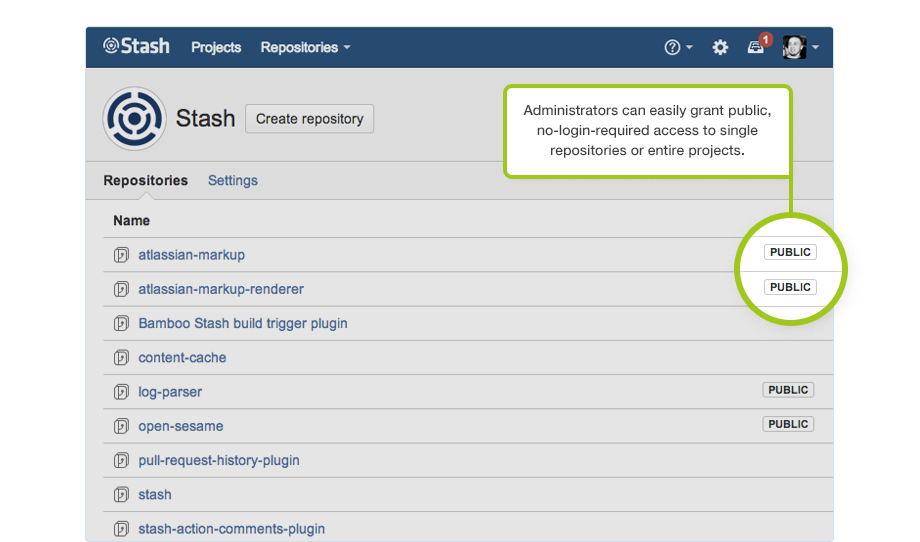Click the repository icon beside atlassian-markup-renderer
This screenshot has width=920, height=542.
pyautogui.click(x=121, y=289)
